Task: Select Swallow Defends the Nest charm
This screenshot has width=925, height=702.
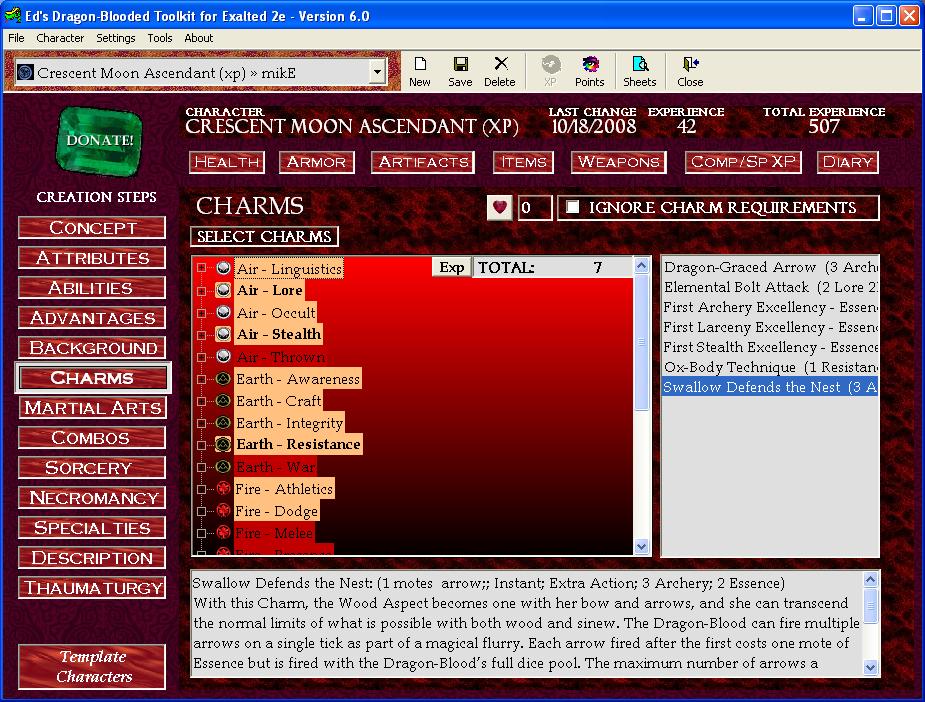Action: 770,387
